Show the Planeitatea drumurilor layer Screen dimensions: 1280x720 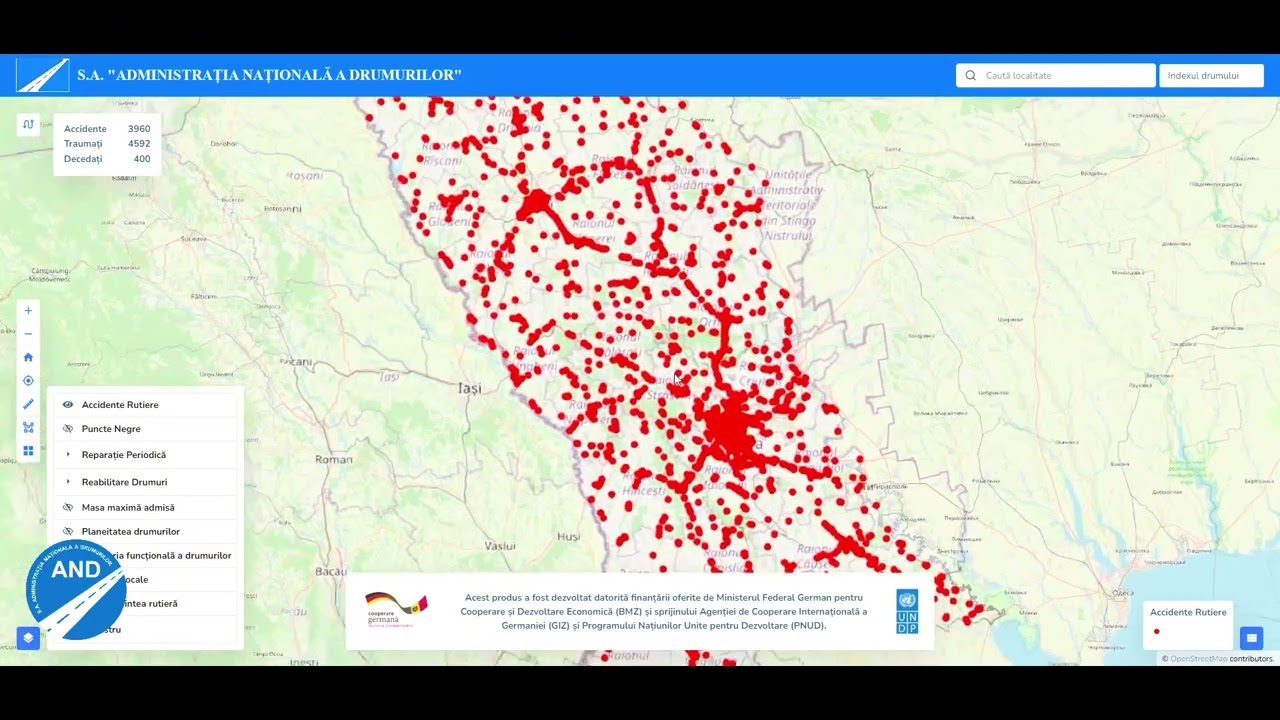pos(68,531)
